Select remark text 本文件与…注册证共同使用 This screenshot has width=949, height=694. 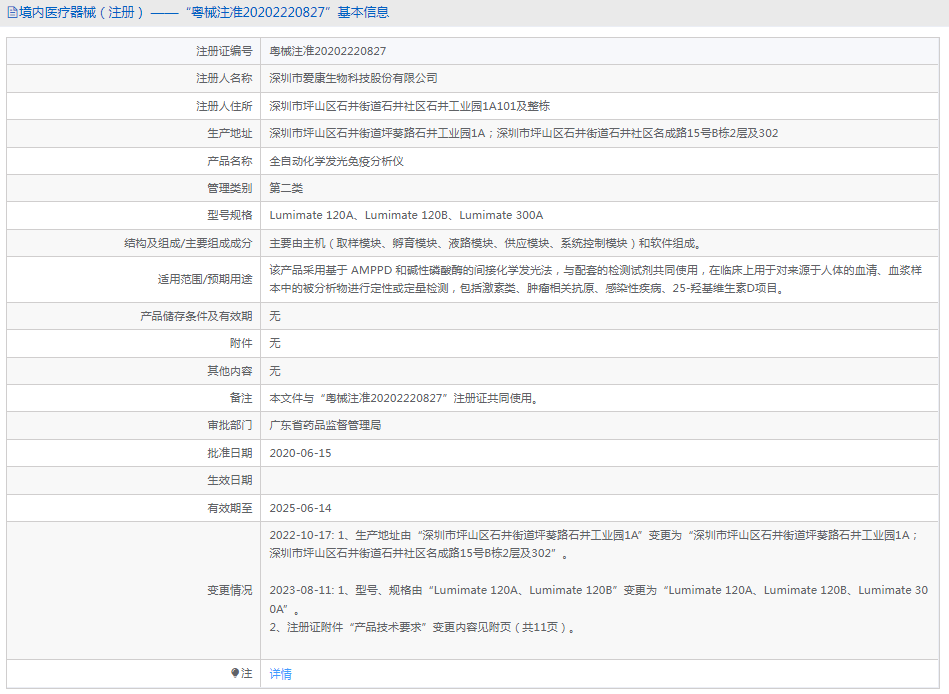405,399
